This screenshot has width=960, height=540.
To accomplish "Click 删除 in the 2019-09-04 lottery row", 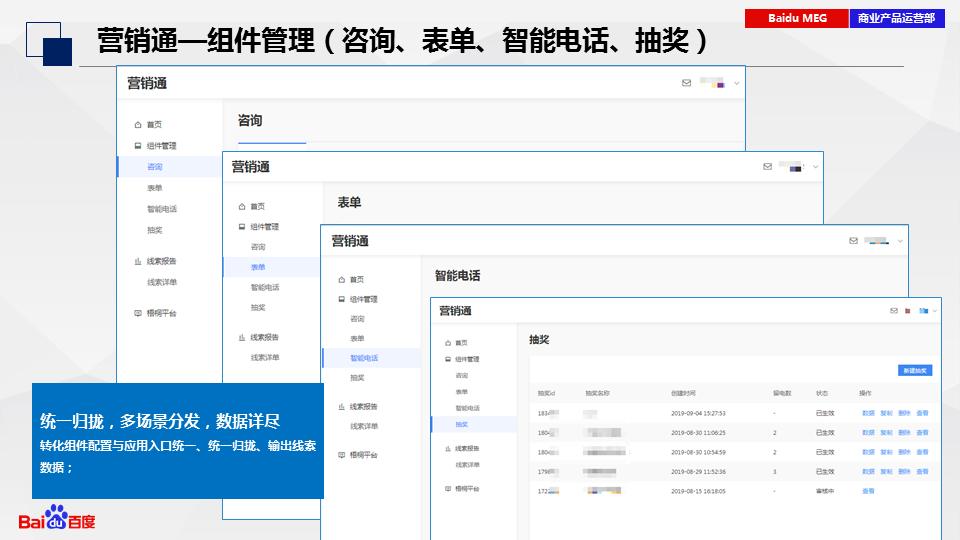I will click(903, 412).
